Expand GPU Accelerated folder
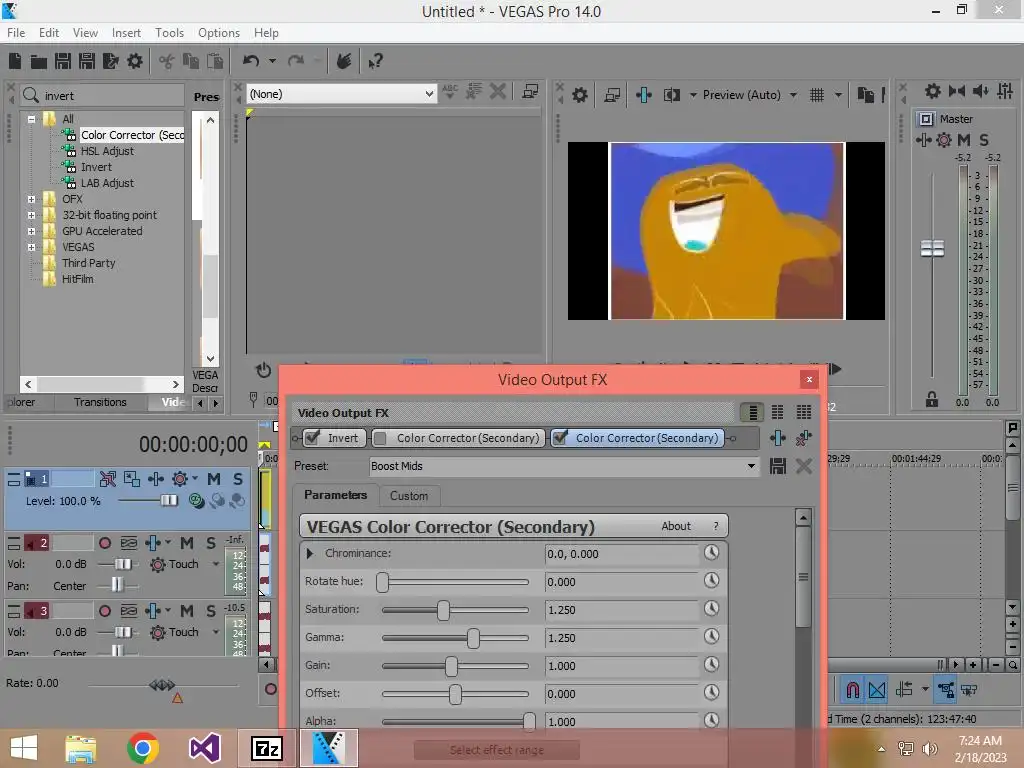Image resolution: width=1024 pixels, height=768 pixels. [31, 231]
